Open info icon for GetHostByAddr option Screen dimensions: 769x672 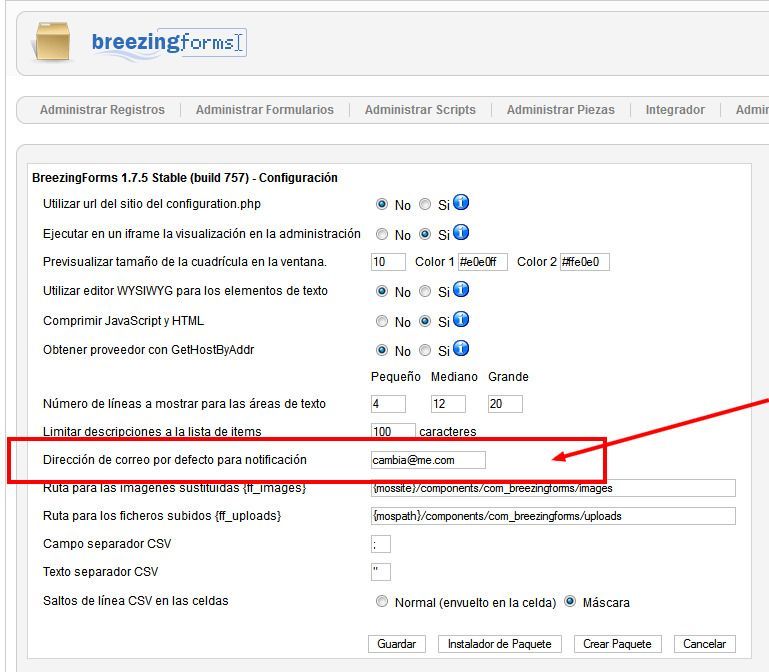[461, 348]
